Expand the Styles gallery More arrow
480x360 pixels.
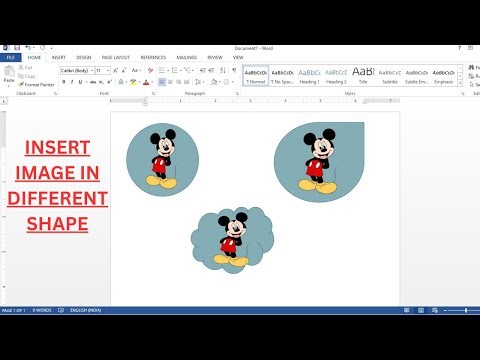click(x=460, y=83)
